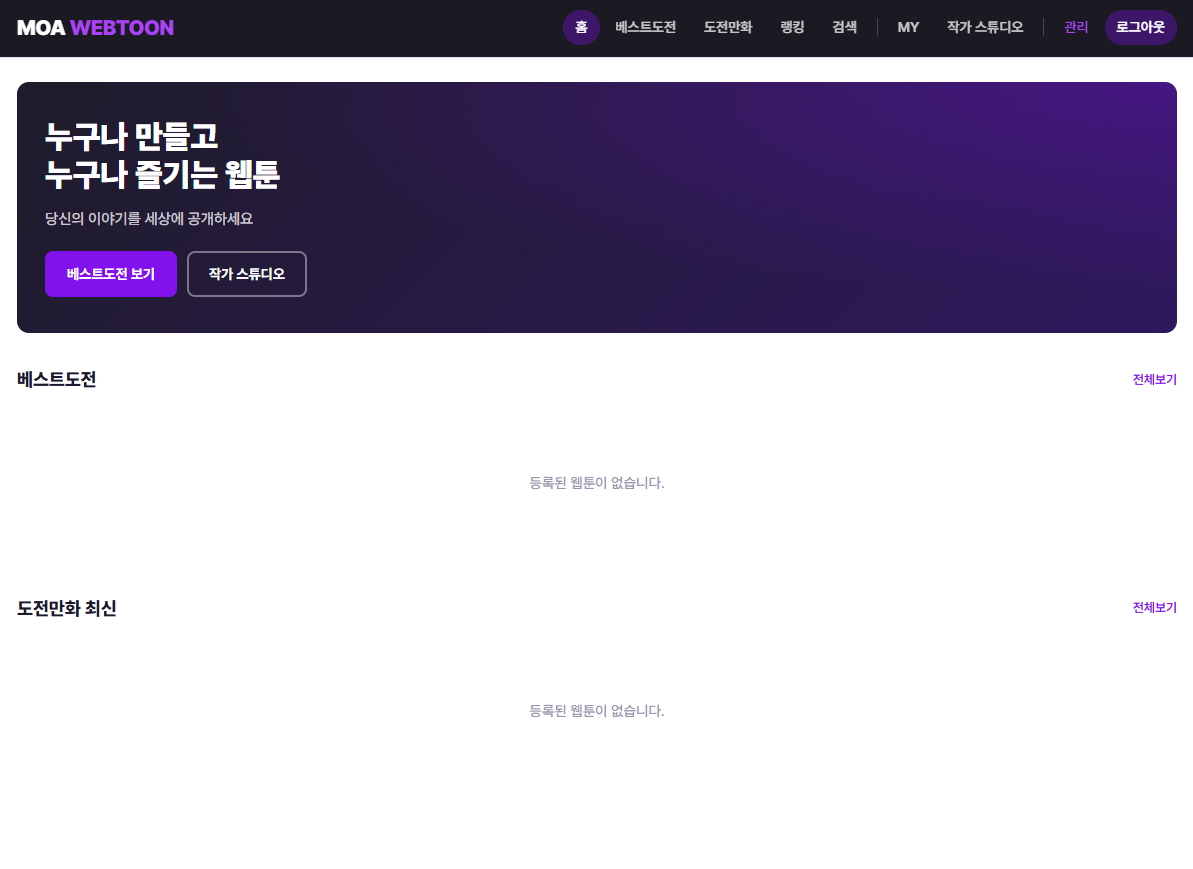View the 랭킹 page from the navbar
1193x869 pixels.
tap(791, 27)
